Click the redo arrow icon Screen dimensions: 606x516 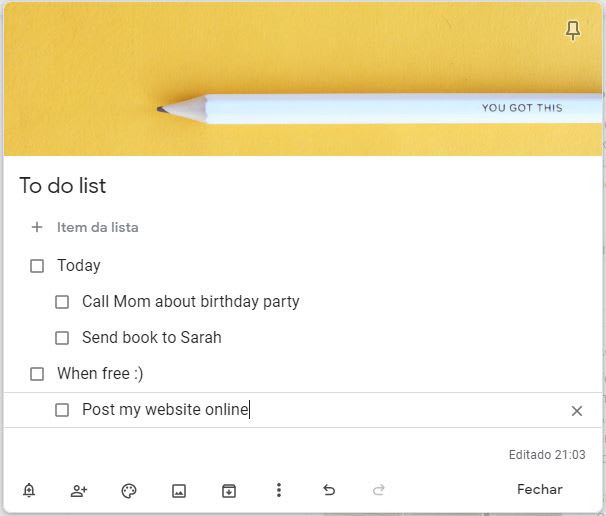coord(379,490)
